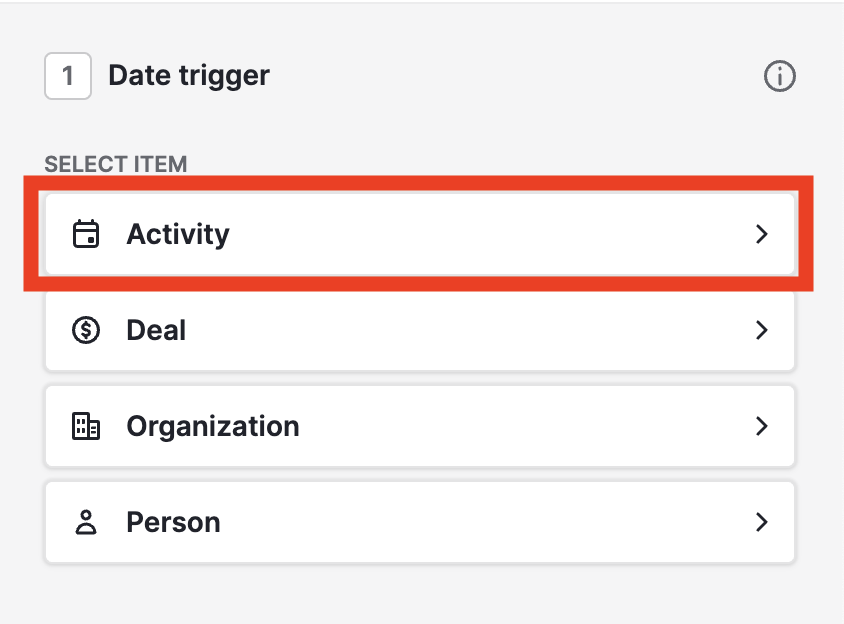Expand the Activity chevron arrow
This screenshot has height=624, width=844.
tap(762, 234)
